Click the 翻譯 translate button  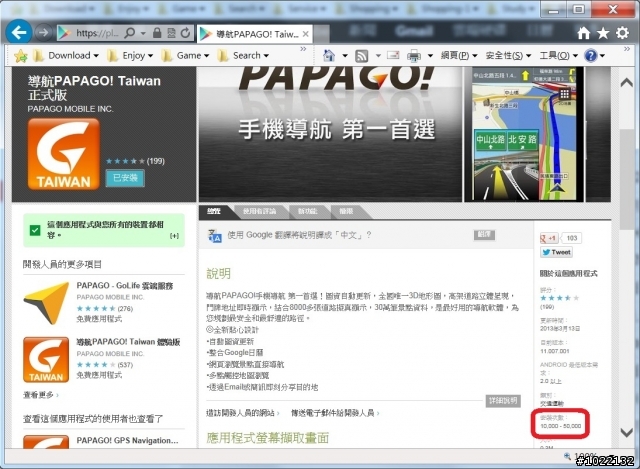(x=484, y=235)
